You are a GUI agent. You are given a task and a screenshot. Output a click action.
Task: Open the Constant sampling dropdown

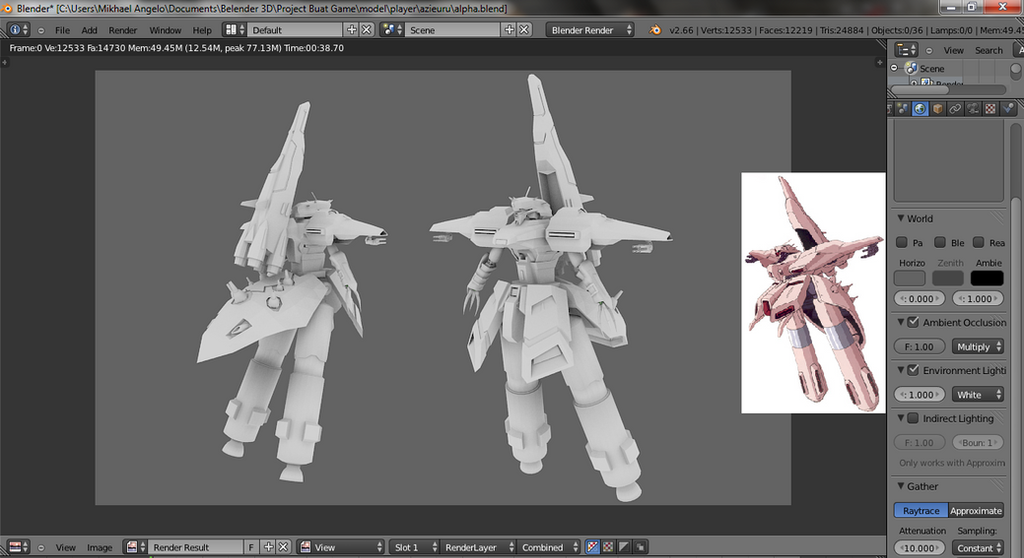(x=977, y=548)
